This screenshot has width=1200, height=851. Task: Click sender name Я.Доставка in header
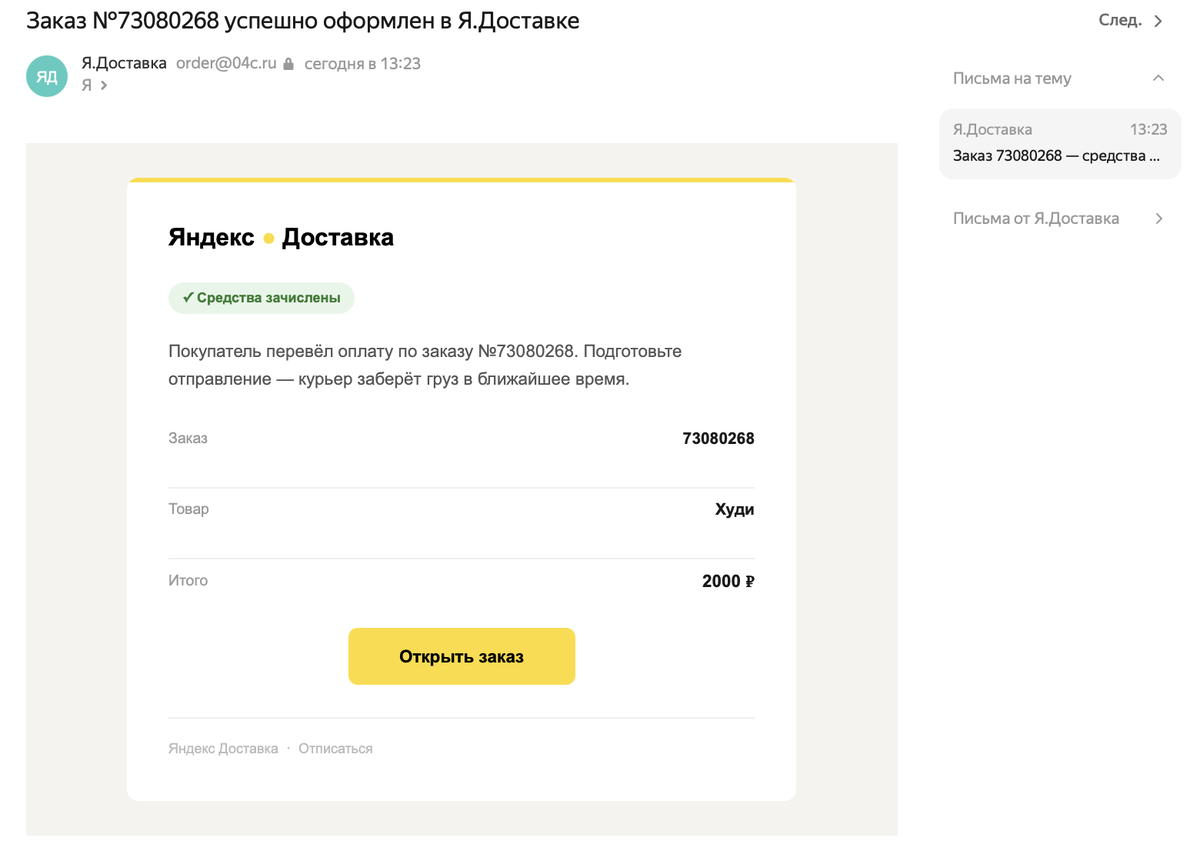pyautogui.click(x=124, y=63)
